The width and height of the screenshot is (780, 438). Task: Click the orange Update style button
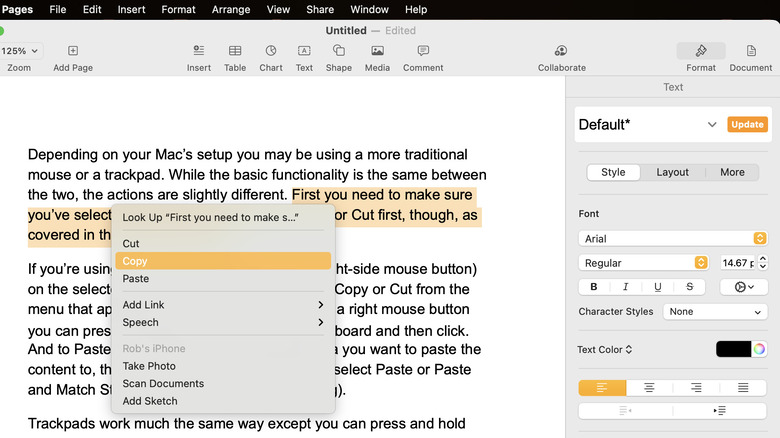[x=747, y=125]
